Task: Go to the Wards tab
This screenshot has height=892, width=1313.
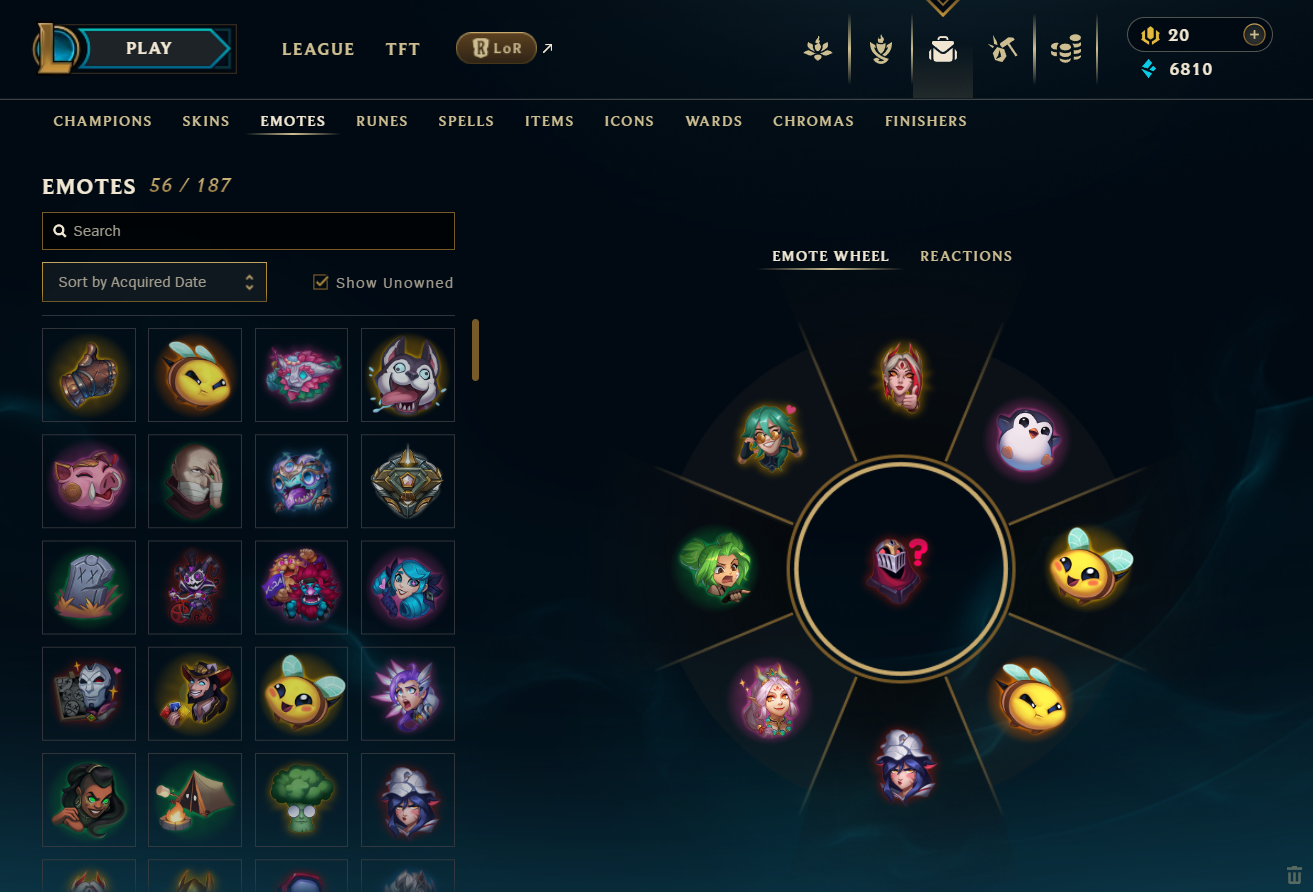Action: tap(714, 121)
